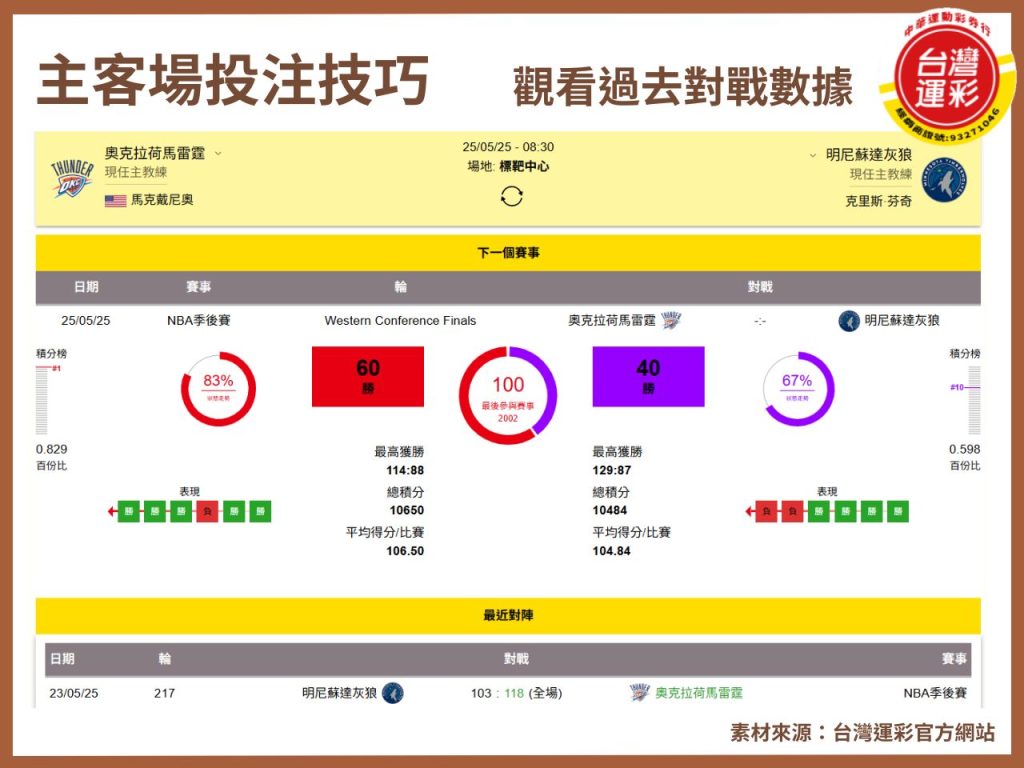Click the Western Conference Finals round text
This screenshot has width=1024, height=768.
point(400,321)
